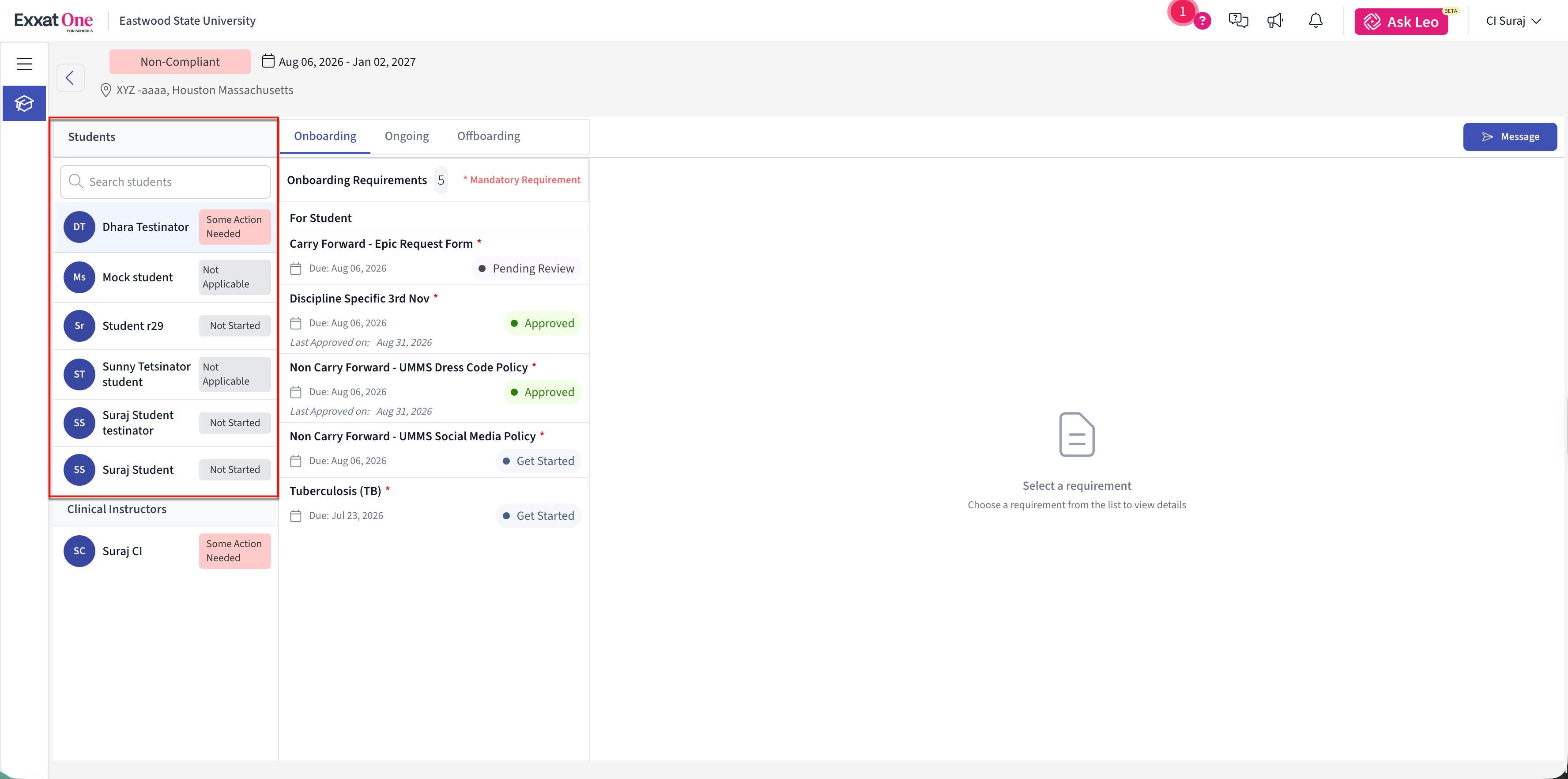Viewport: 1568px width, 779px height.
Task: Expand the CI Suraj user menu
Action: click(x=1513, y=21)
